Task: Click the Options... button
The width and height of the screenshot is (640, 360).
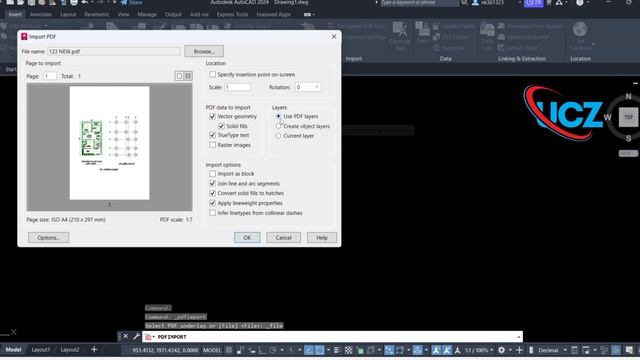Action: click(x=49, y=238)
